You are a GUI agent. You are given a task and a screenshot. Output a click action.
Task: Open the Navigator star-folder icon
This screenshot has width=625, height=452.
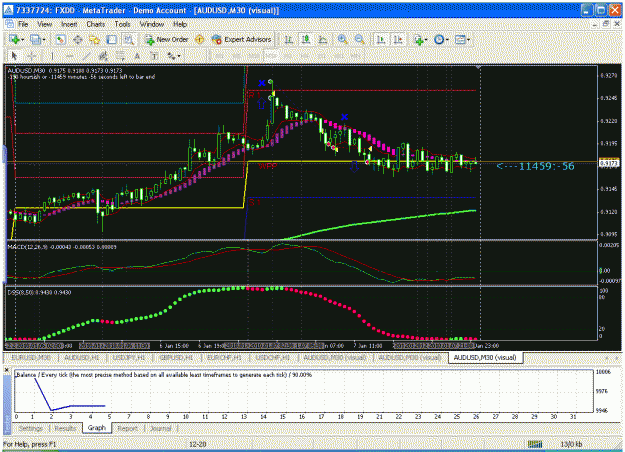point(94,39)
